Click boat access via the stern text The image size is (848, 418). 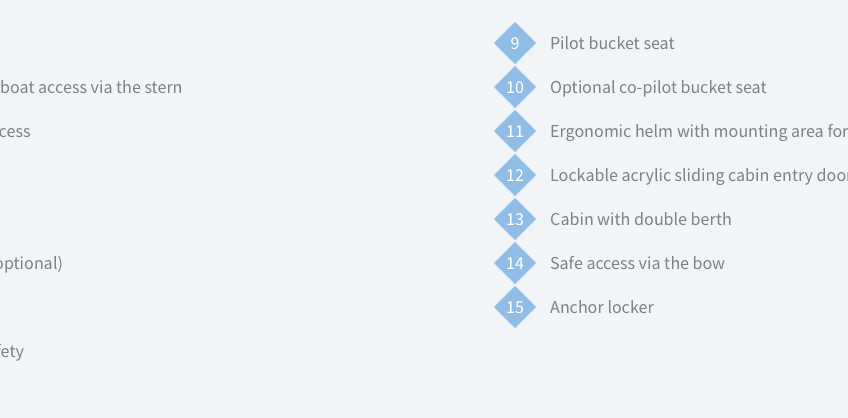click(x=91, y=87)
